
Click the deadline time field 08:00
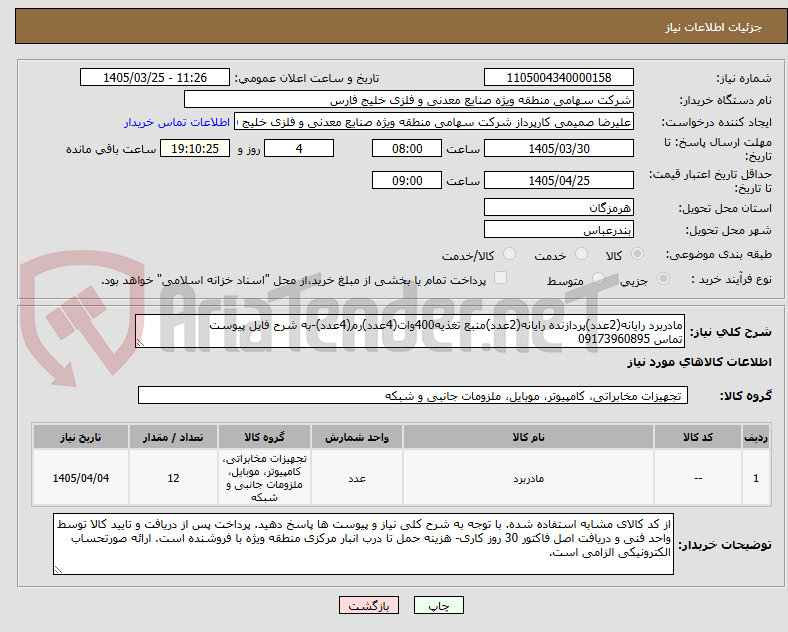click(x=407, y=149)
